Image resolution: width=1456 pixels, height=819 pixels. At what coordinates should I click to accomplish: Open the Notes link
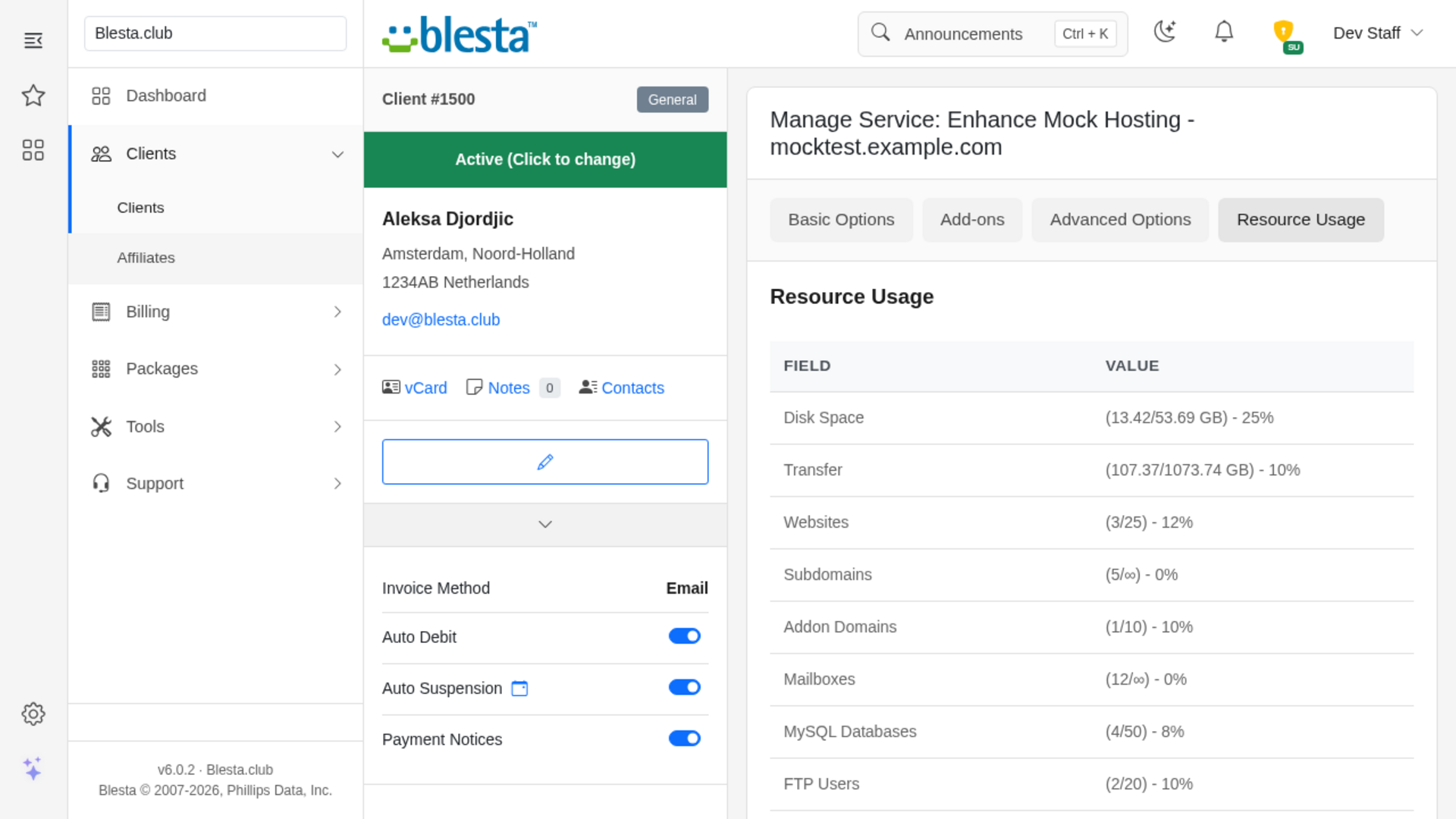pyautogui.click(x=509, y=388)
